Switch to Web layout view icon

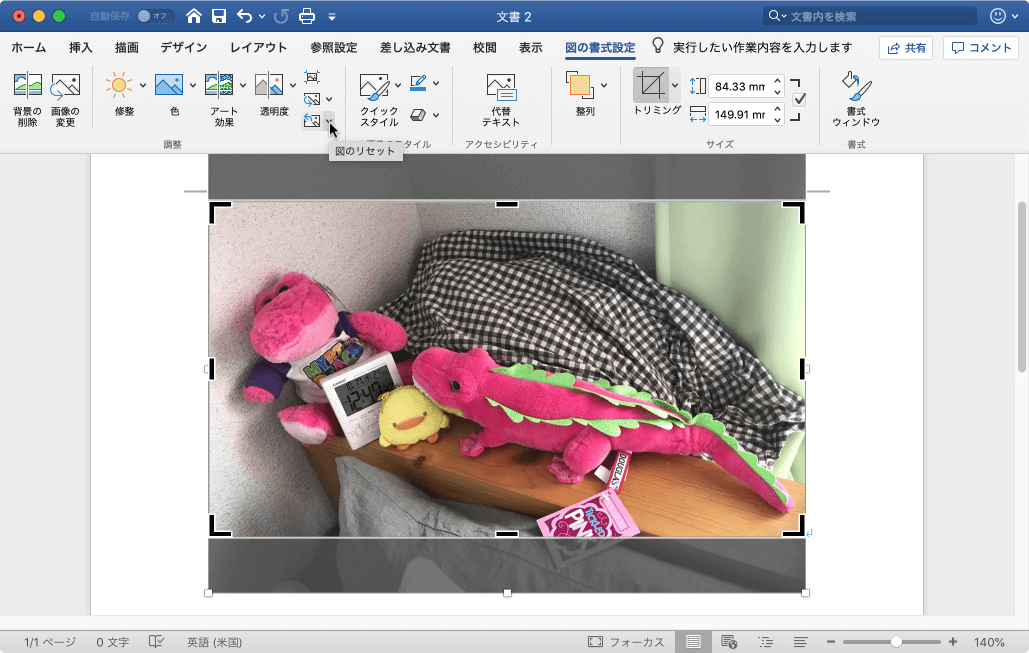pyautogui.click(x=729, y=642)
